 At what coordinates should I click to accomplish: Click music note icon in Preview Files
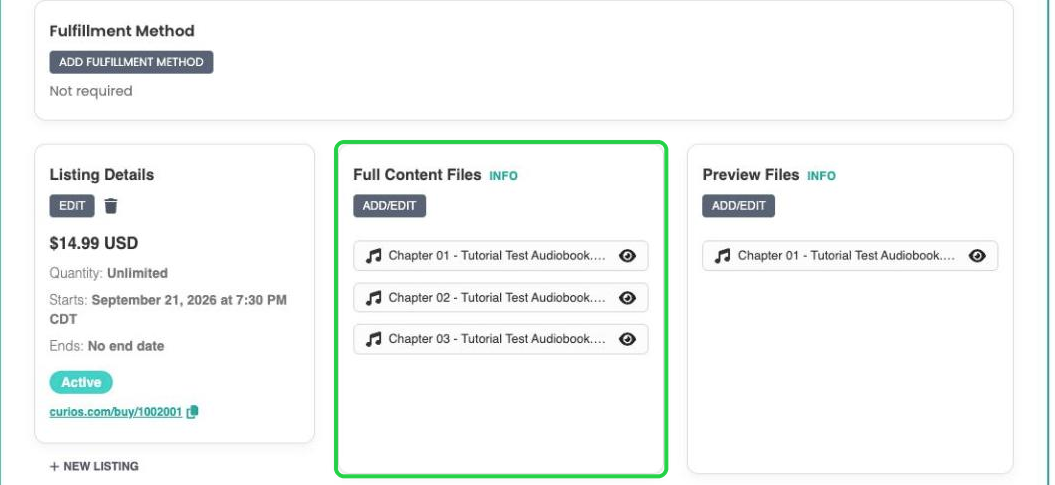(723, 256)
